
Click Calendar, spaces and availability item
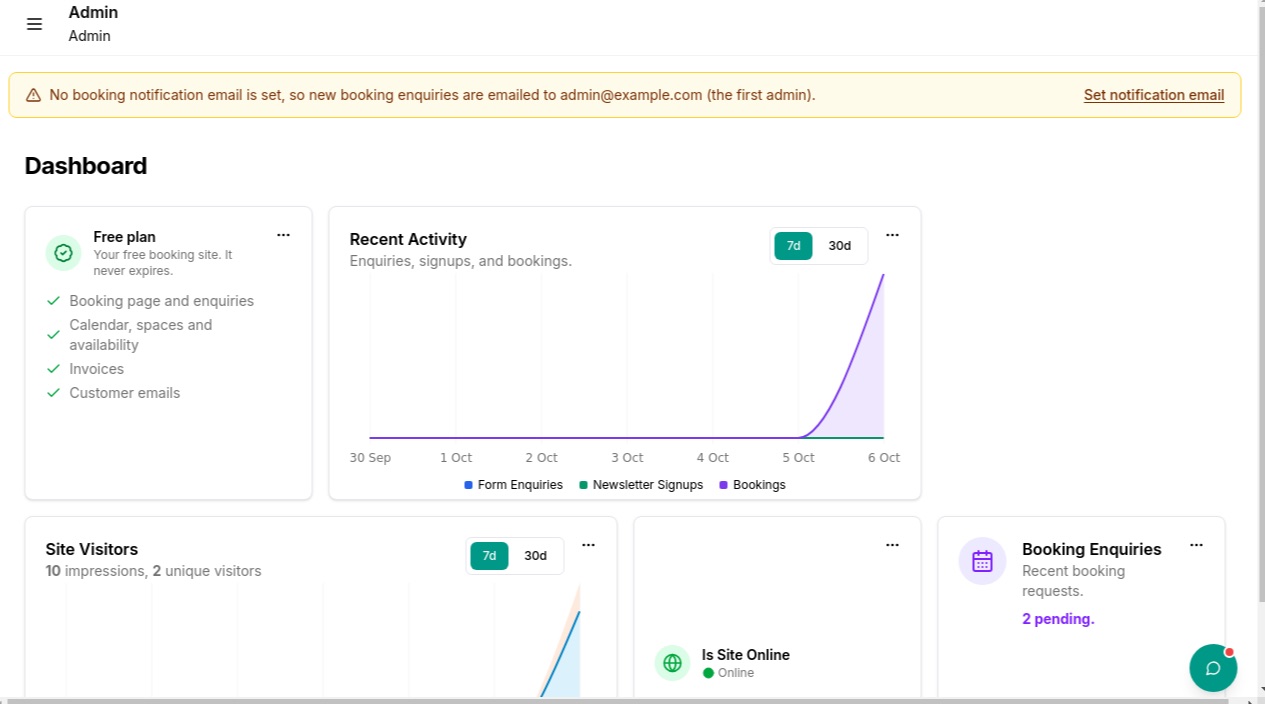click(x=141, y=335)
